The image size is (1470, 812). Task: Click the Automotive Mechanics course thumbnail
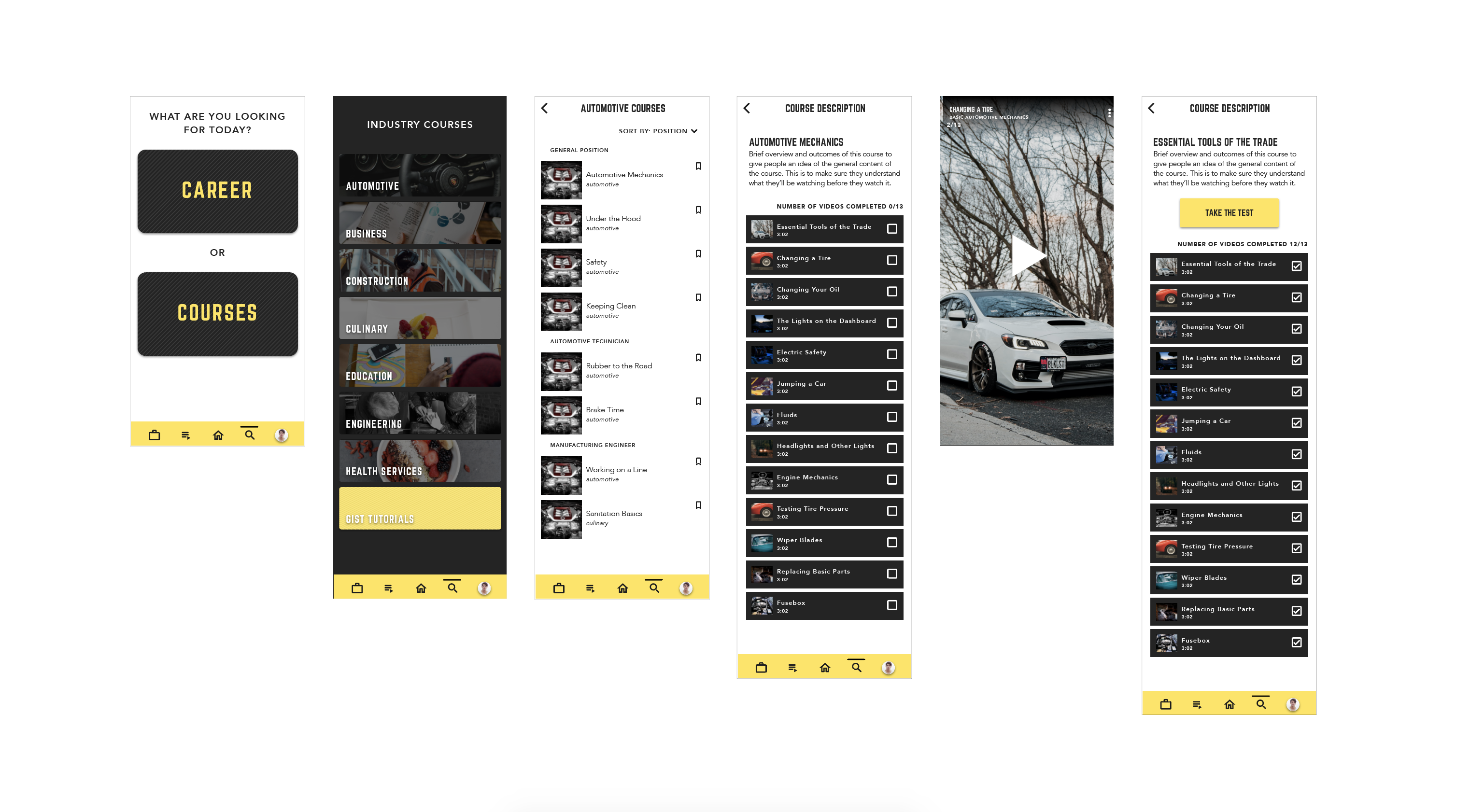[x=561, y=180]
